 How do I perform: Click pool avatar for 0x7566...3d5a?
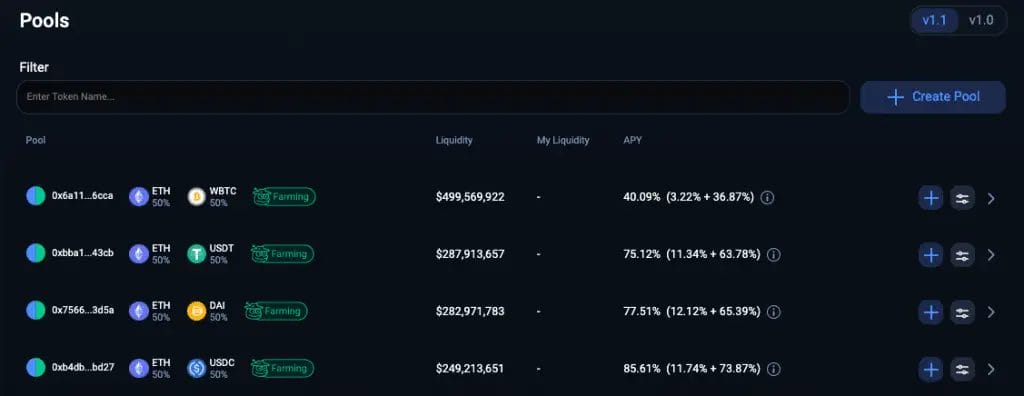point(36,311)
